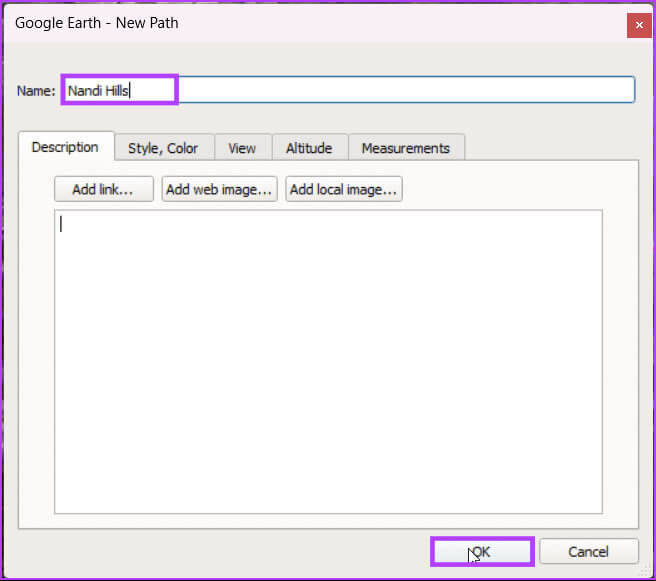Click the Add link... button

coord(103,189)
